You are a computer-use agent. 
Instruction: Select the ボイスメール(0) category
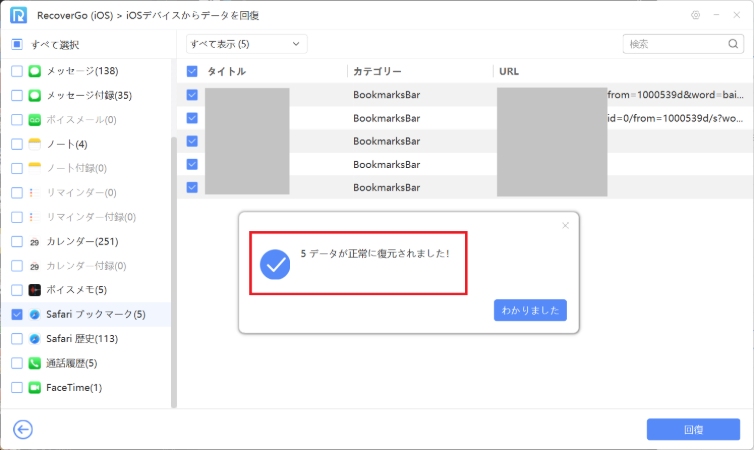coord(81,120)
